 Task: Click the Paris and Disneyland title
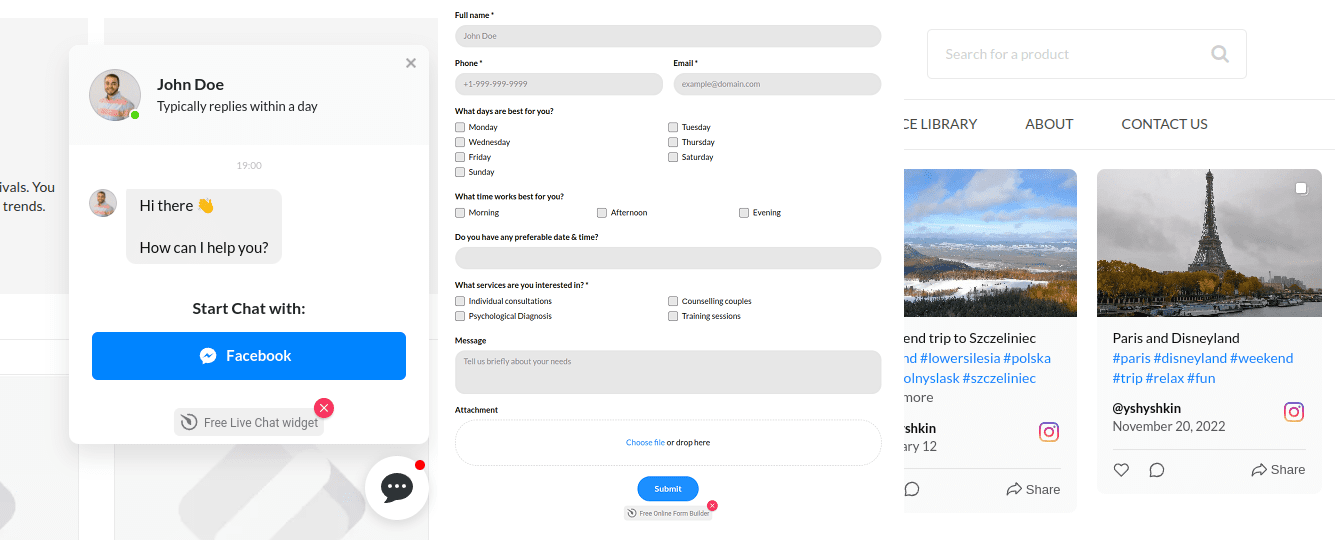coord(1176,338)
